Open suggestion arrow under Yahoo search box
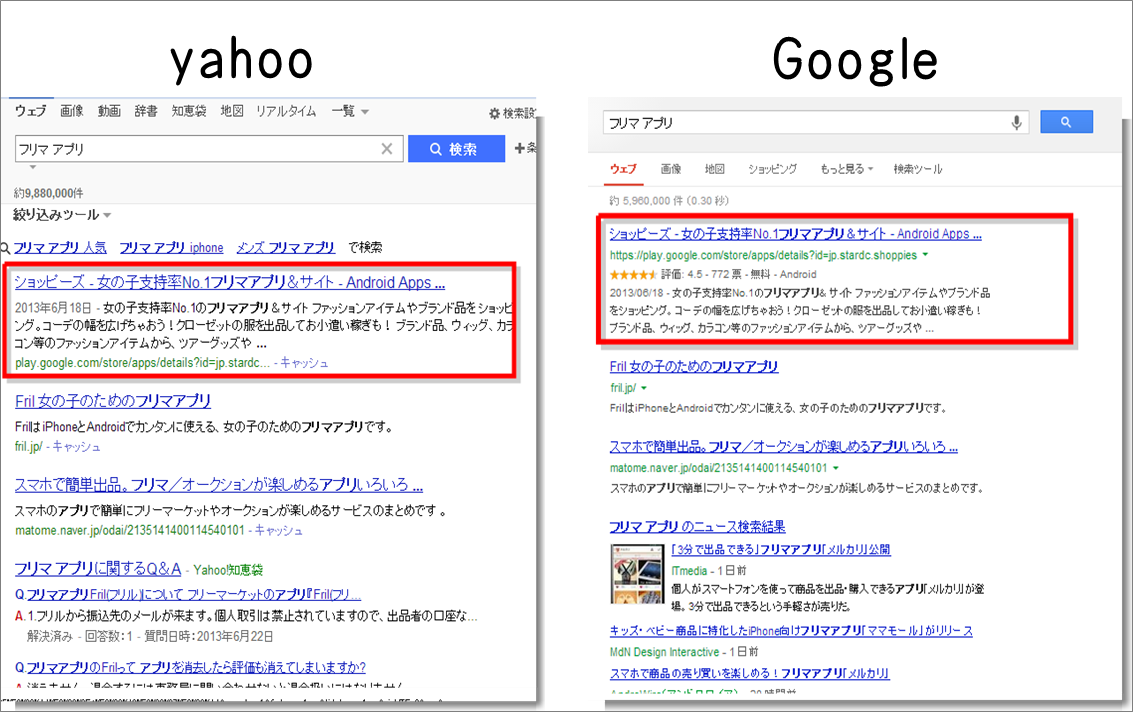1133x712 pixels. pyautogui.click(x=33, y=167)
